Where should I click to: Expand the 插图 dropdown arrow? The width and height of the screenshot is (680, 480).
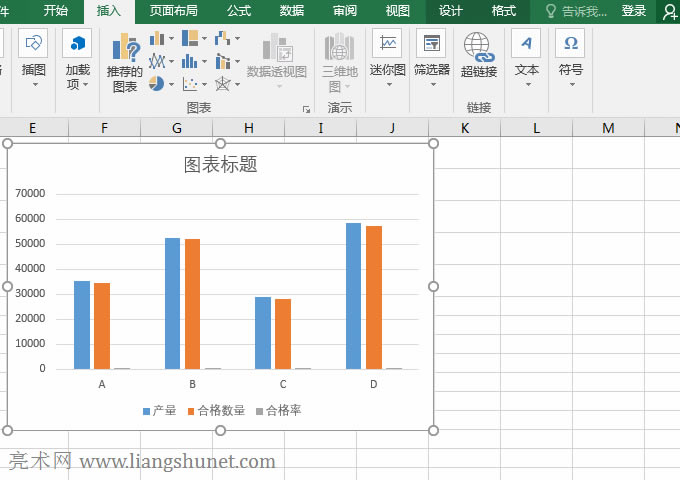point(35,85)
